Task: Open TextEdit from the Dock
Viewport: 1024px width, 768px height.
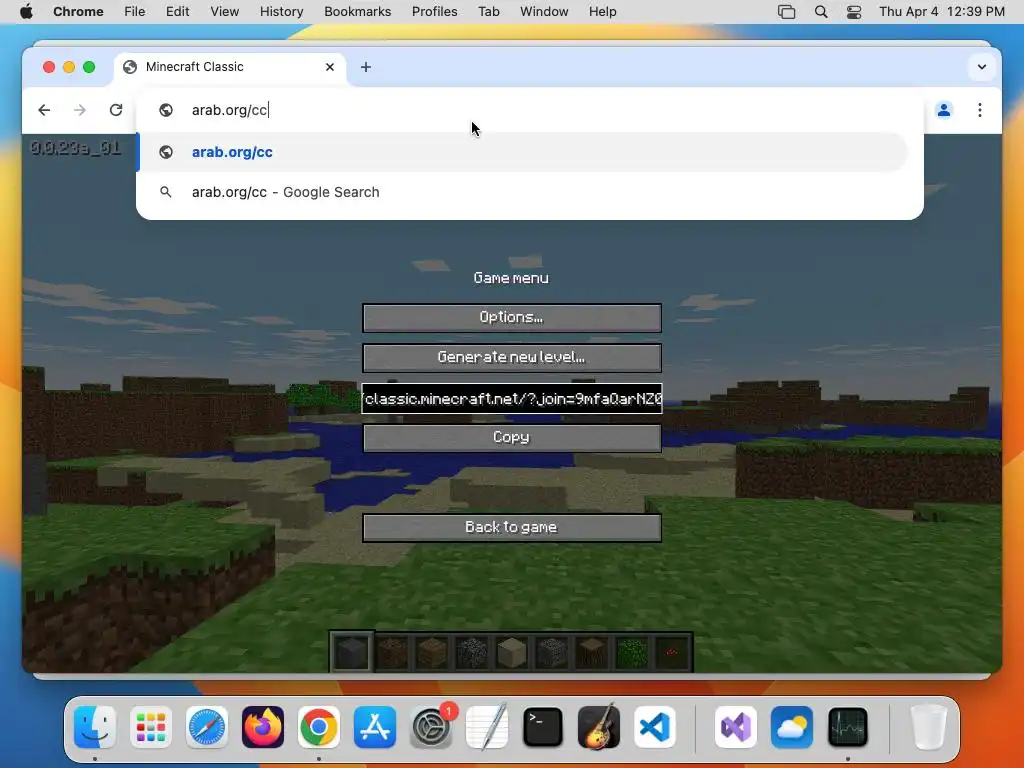Action: (487, 727)
